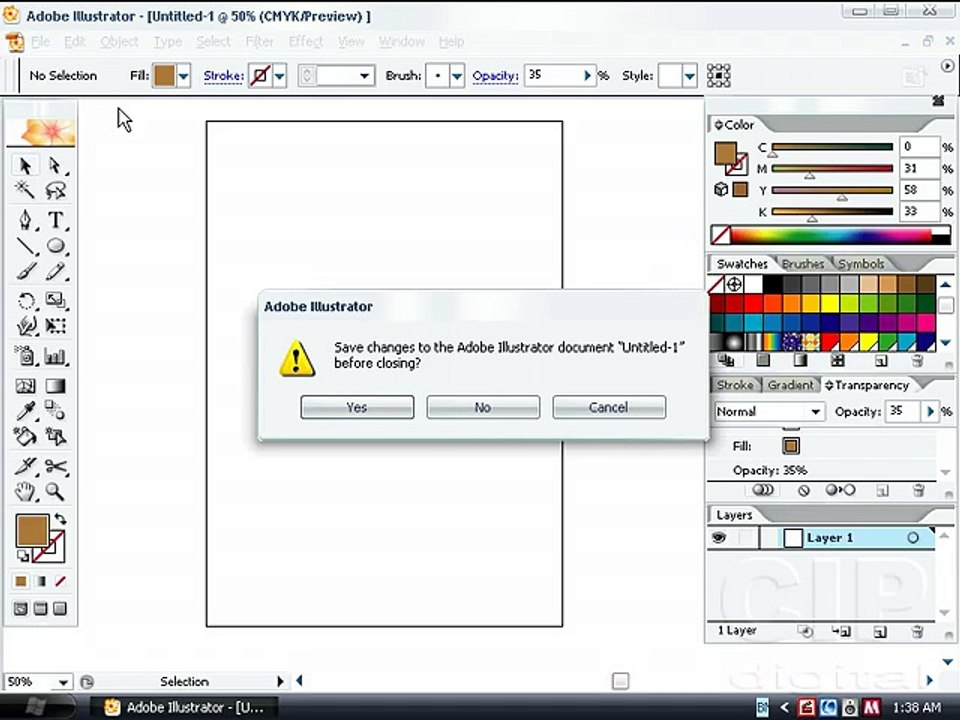Image resolution: width=960 pixels, height=720 pixels.
Task: Switch to the Gradient tab
Action: pos(790,385)
